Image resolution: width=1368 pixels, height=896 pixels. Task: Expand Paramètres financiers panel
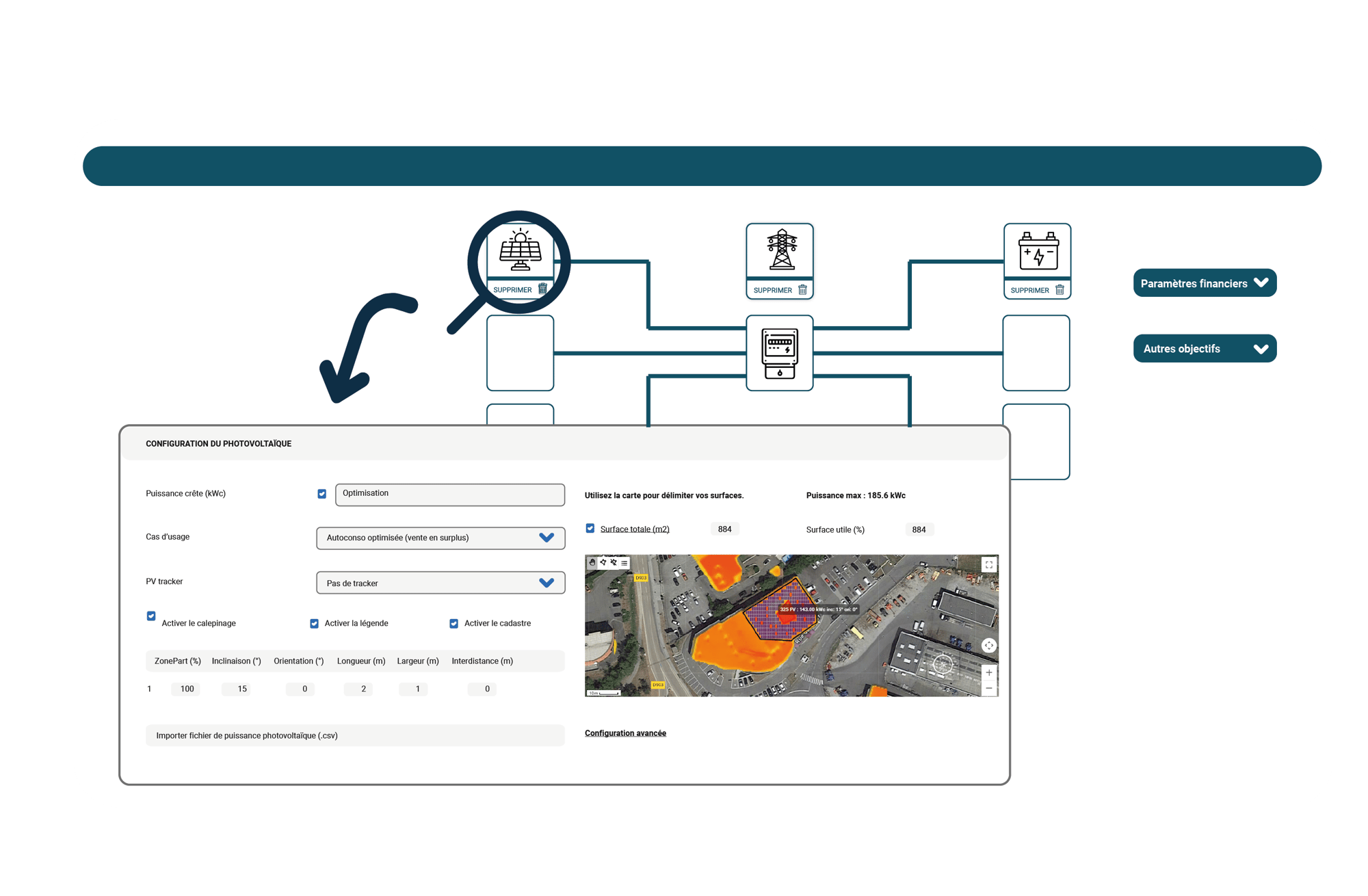click(1205, 283)
